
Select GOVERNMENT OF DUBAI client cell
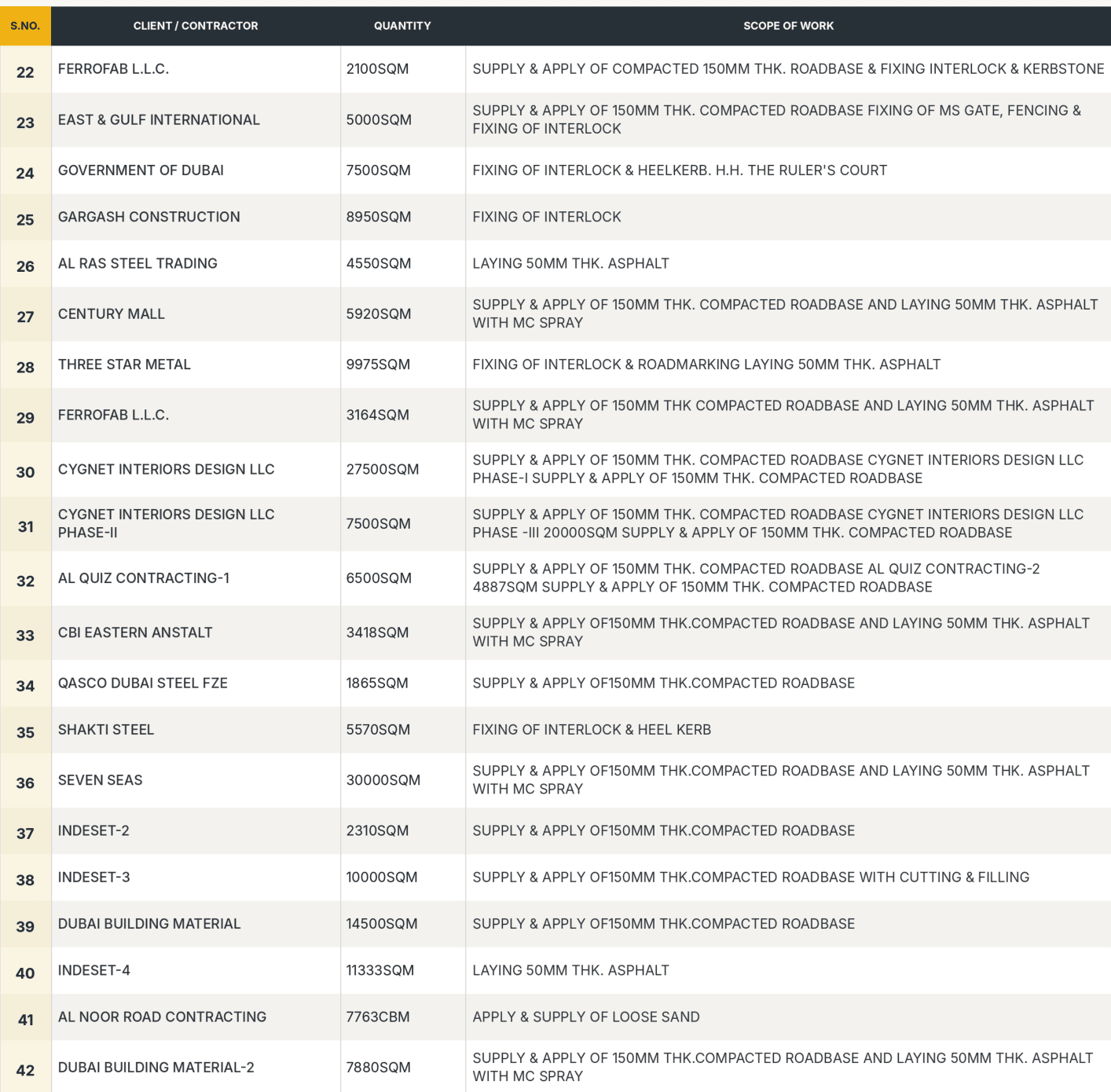[196, 170]
